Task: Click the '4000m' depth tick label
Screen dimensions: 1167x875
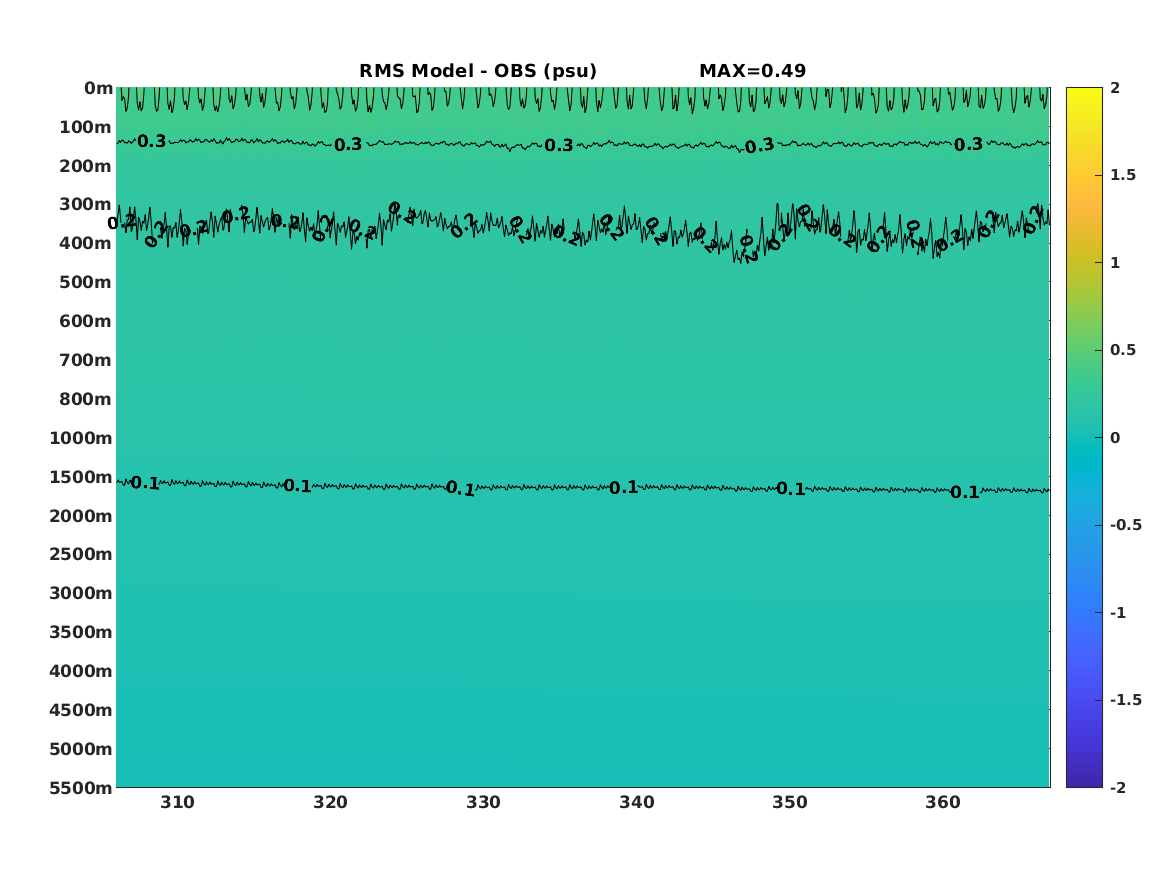Action: 80,671
